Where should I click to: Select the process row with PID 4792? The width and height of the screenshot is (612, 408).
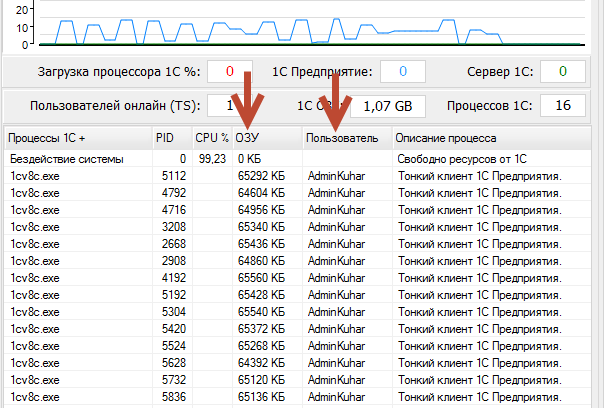point(300,193)
